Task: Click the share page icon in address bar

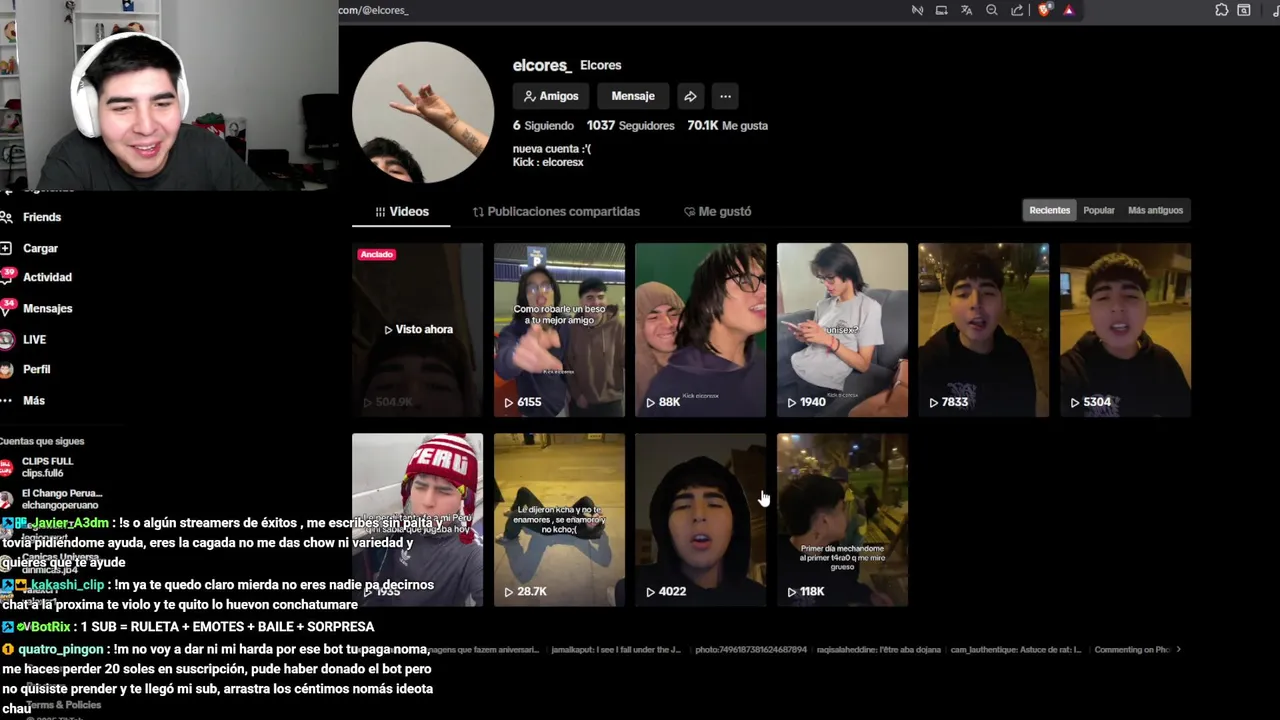Action: click(x=1017, y=10)
